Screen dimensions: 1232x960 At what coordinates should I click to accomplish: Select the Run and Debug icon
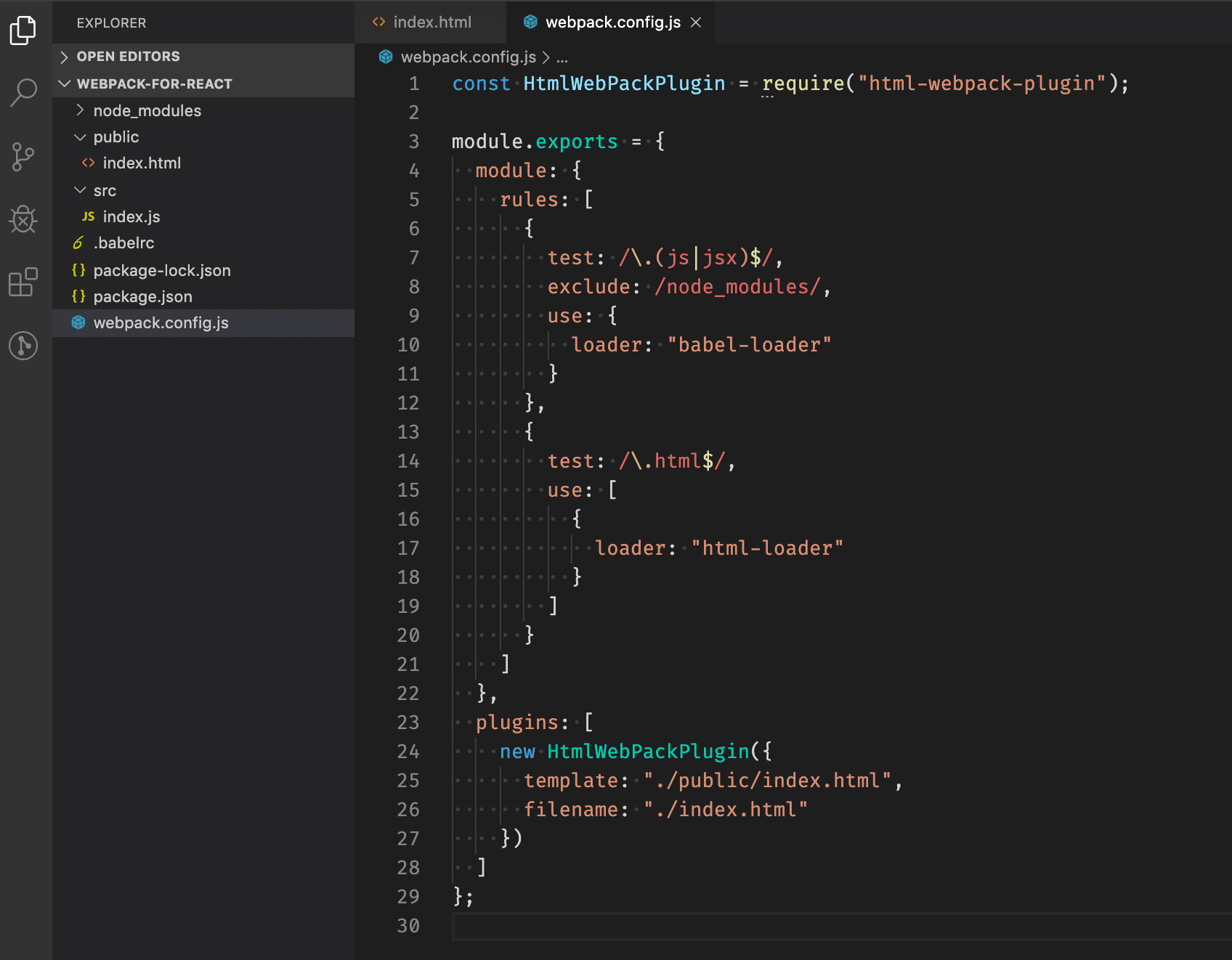point(24,220)
